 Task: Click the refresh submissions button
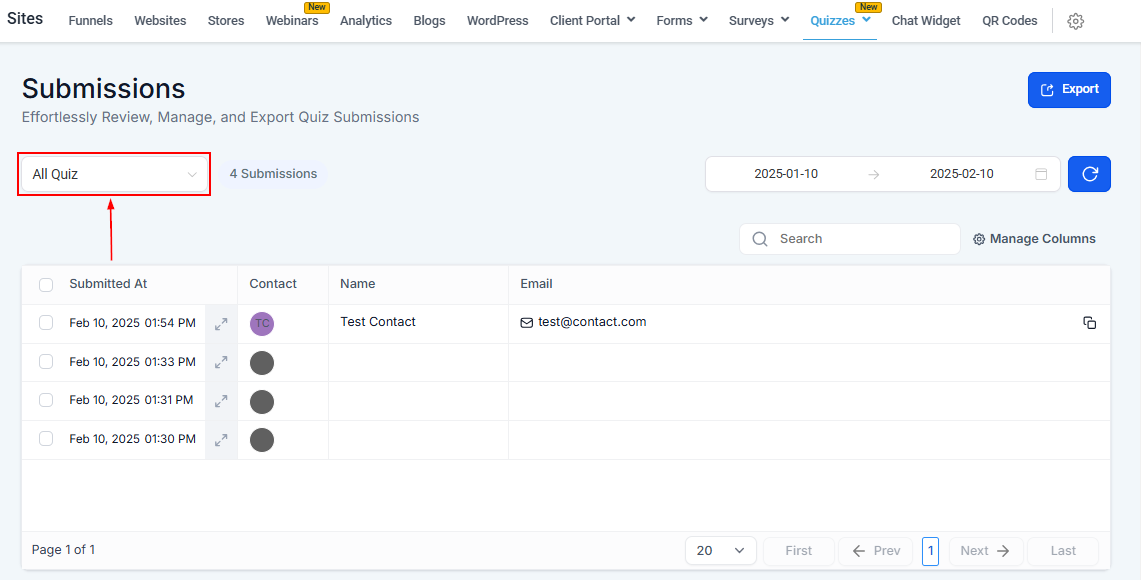pos(1089,174)
